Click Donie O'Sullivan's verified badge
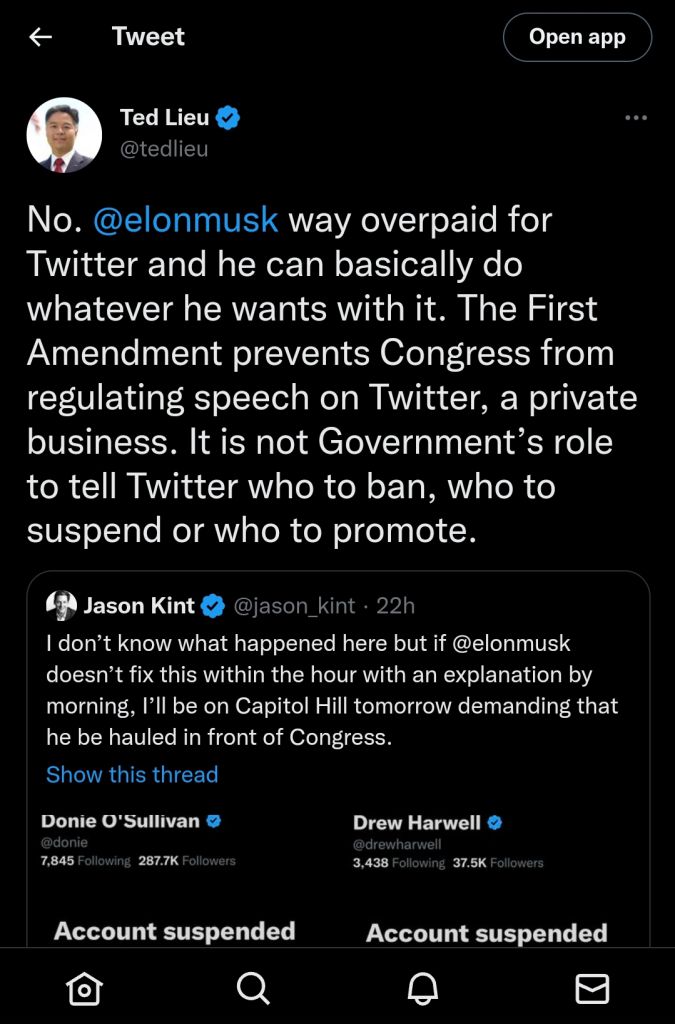Viewport: 675px width, 1024px height. click(213, 821)
